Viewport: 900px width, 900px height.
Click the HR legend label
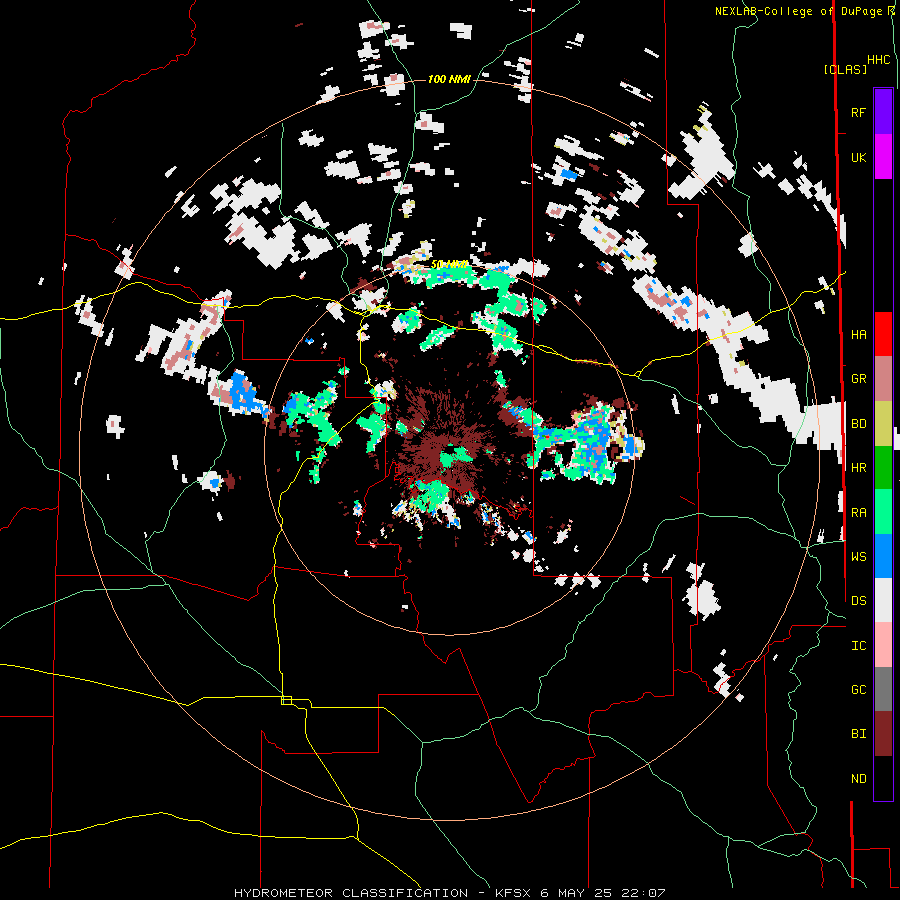pyautogui.click(x=859, y=468)
